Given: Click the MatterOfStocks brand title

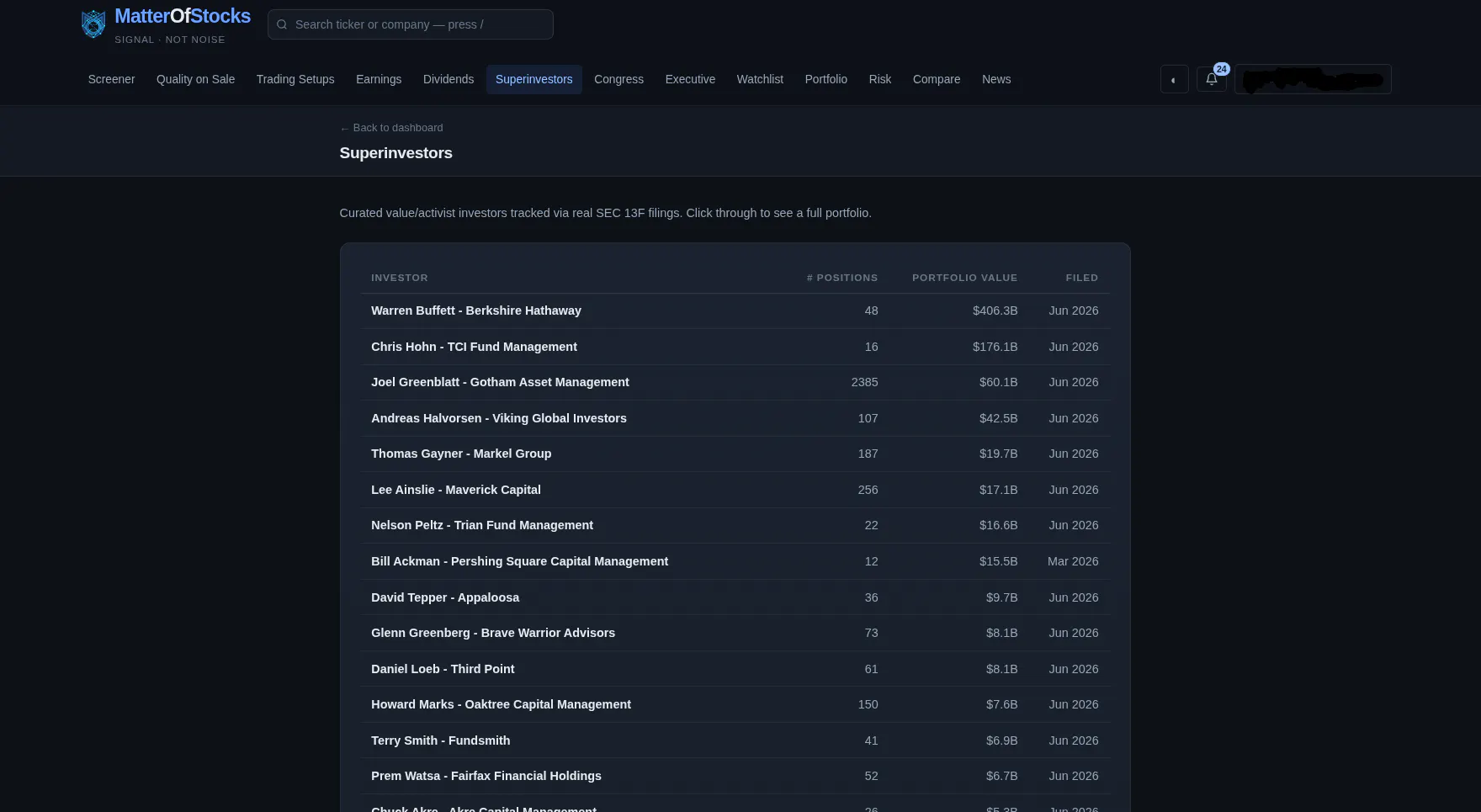Looking at the screenshot, I should pos(183,16).
